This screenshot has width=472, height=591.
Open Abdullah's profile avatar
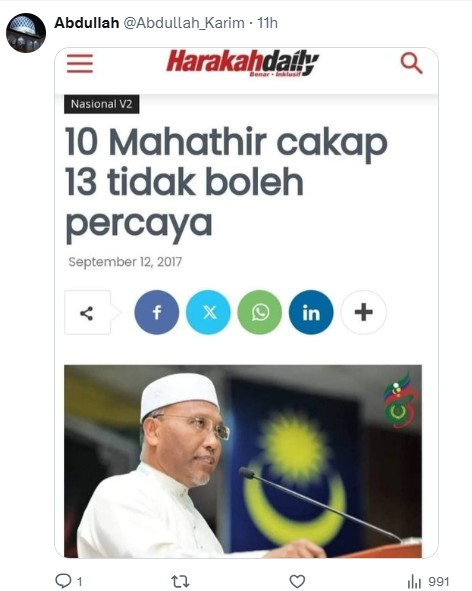[26, 33]
